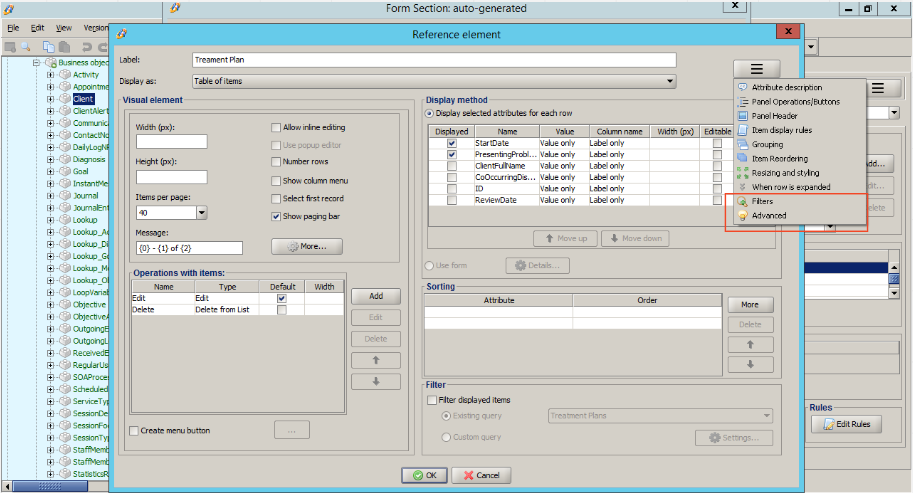Open the View menu

click(x=63, y=28)
